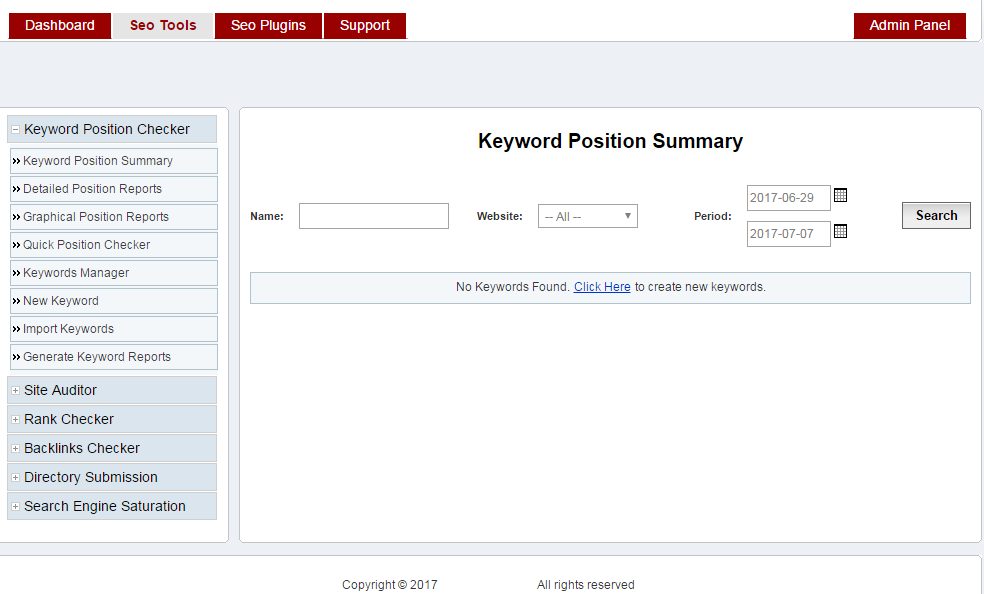Click the double-arrow icon beside Import Keywords
984x594 pixels.
click(15, 328)
